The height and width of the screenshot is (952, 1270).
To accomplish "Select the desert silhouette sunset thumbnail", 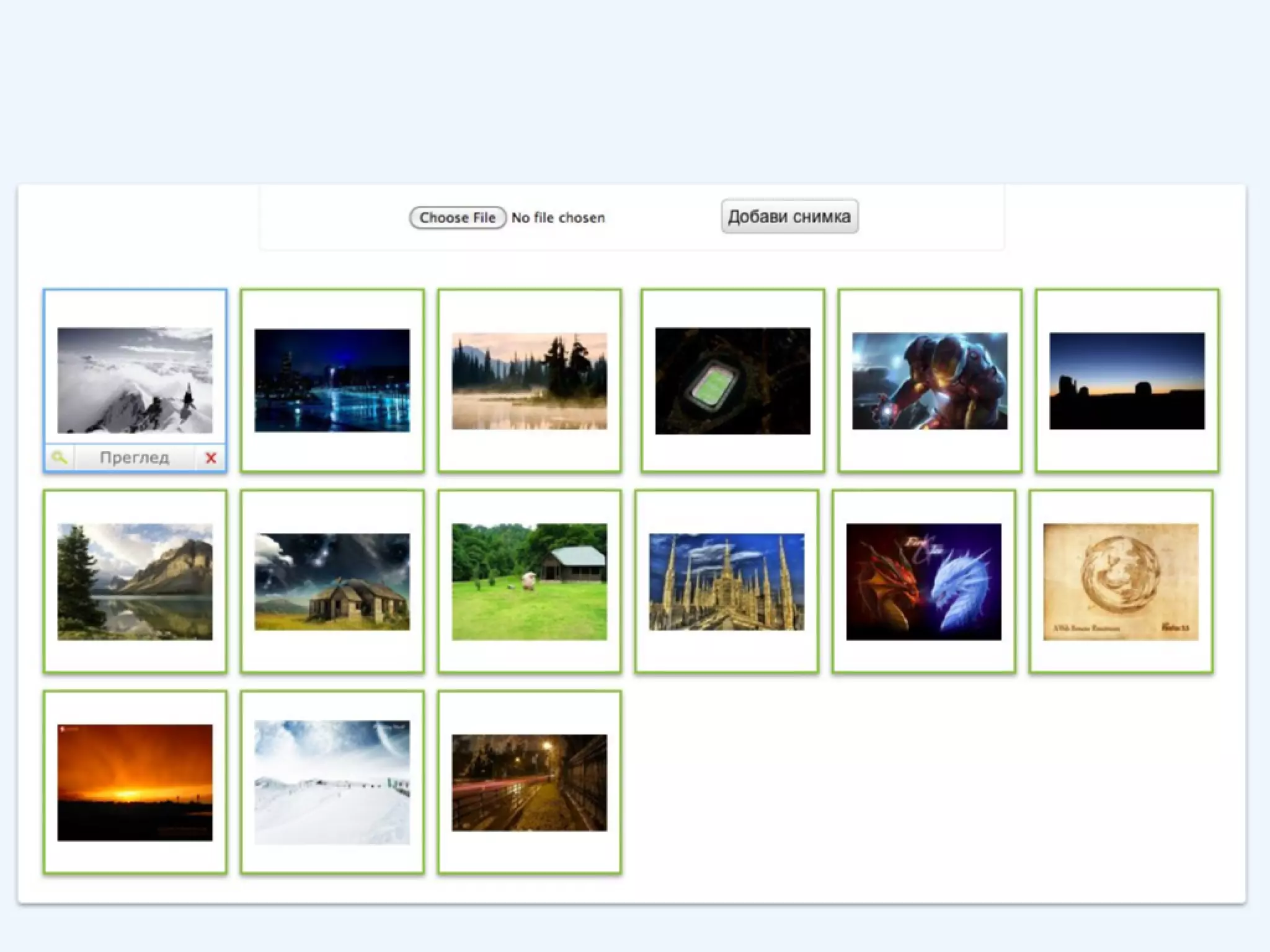I will pyautogui.click(x=1127, y=381).
